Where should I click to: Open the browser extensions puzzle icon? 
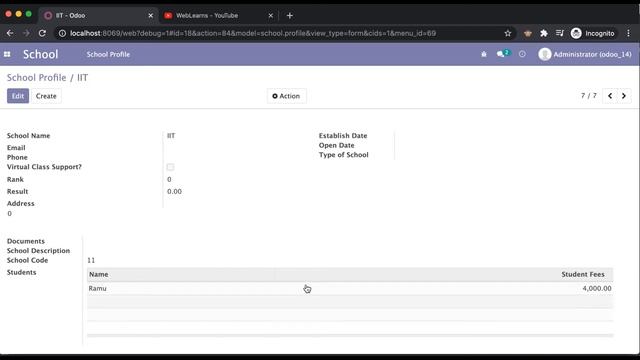[x=544, y=33]
